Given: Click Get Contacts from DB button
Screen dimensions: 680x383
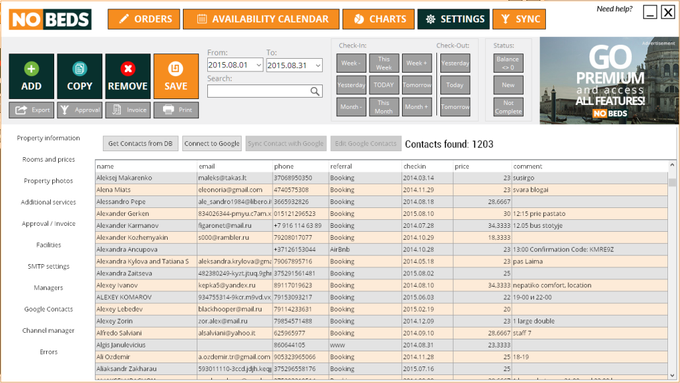Looking at the screenshot, I should 141,144.
